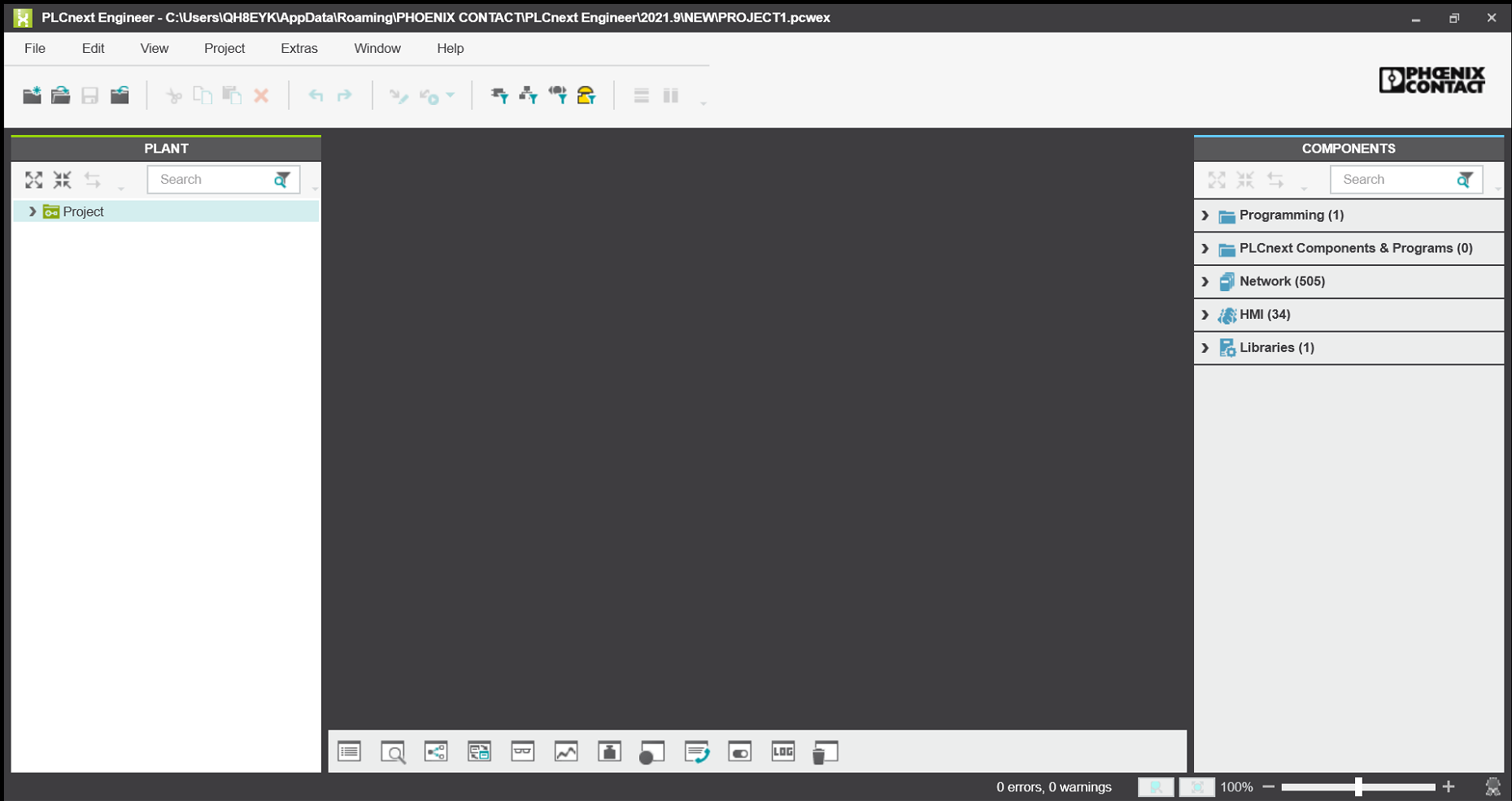Expand all nodes in PLANT panel

[33, 180]
